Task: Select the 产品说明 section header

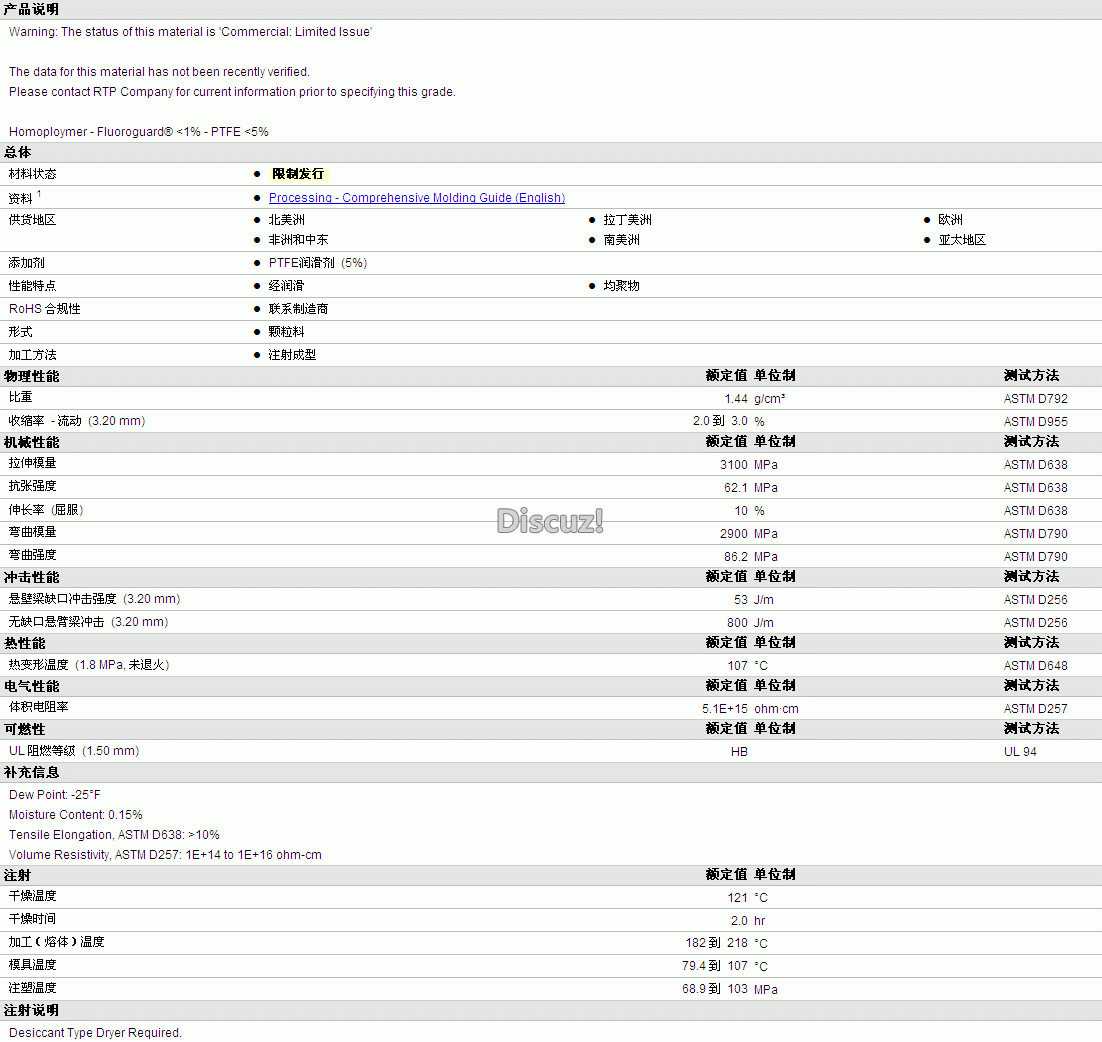Action: click(31, 10)
